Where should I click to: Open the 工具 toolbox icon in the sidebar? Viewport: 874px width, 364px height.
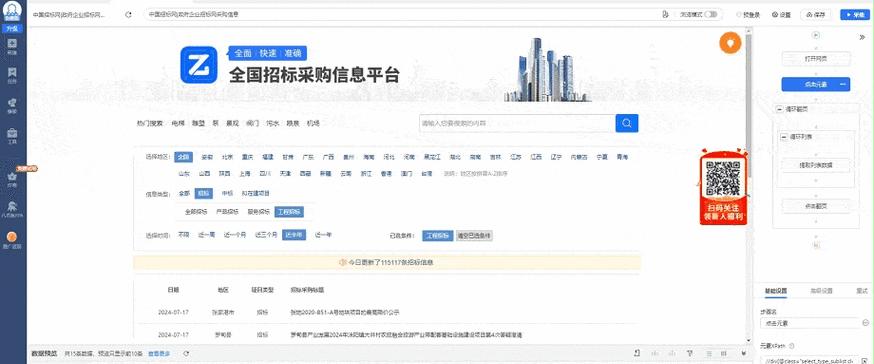tap(12, 133)
